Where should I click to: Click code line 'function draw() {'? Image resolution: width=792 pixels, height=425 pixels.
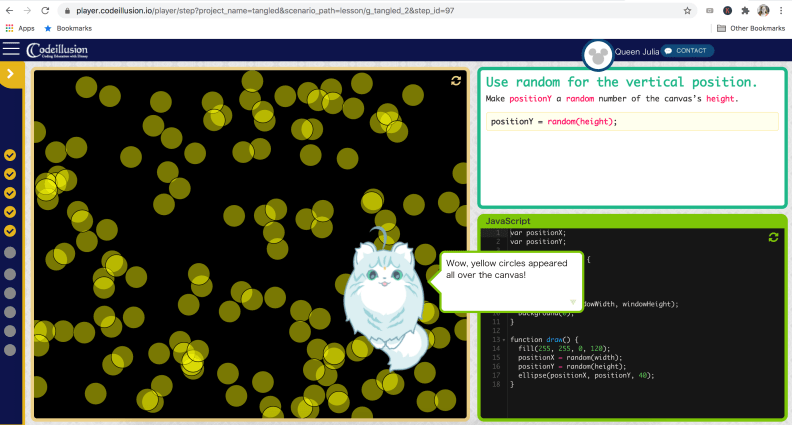pos(544,340)
